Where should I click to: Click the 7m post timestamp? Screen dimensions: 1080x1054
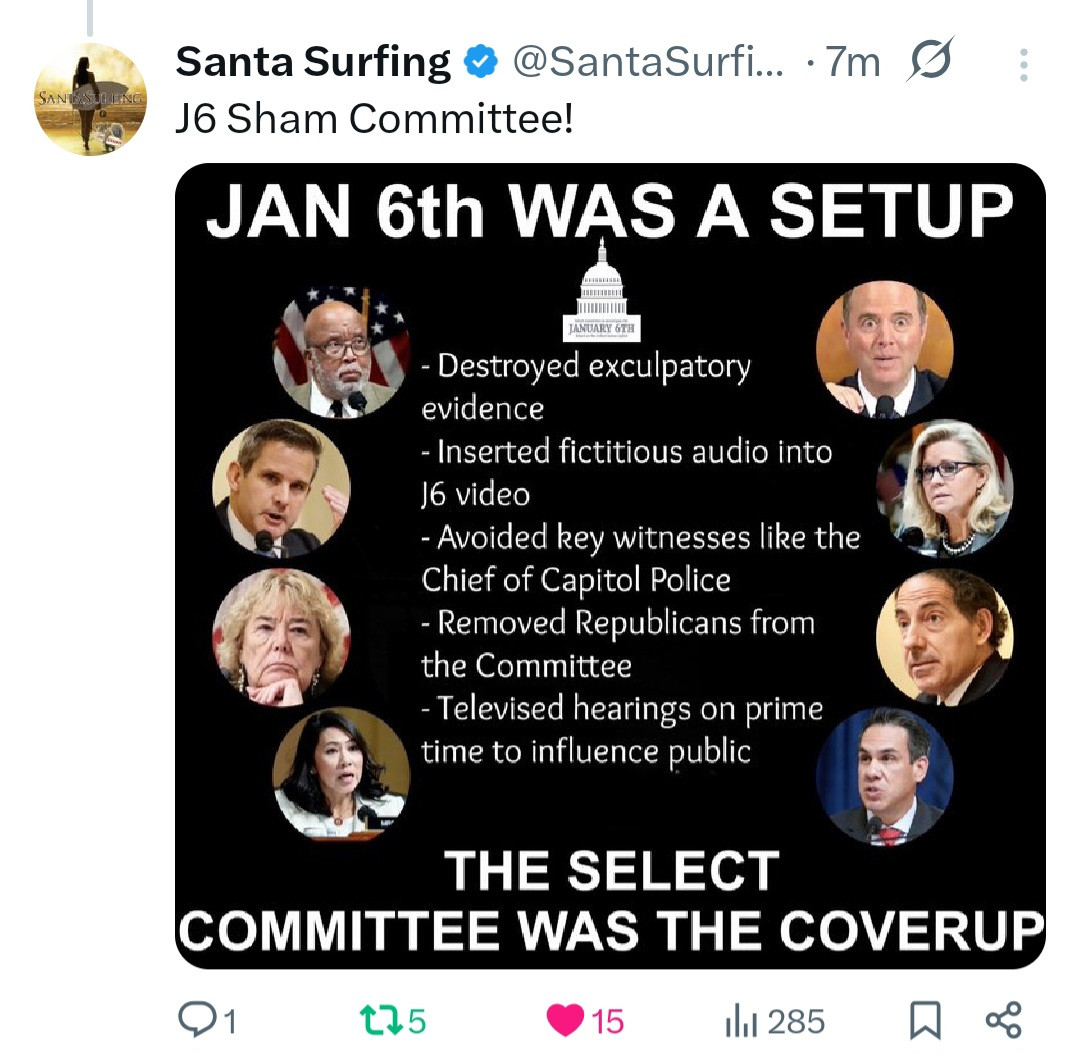click(853, 63)
